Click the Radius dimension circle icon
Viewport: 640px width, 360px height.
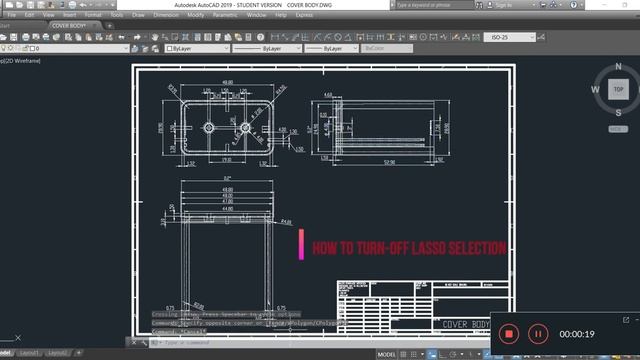pos(338,38)
